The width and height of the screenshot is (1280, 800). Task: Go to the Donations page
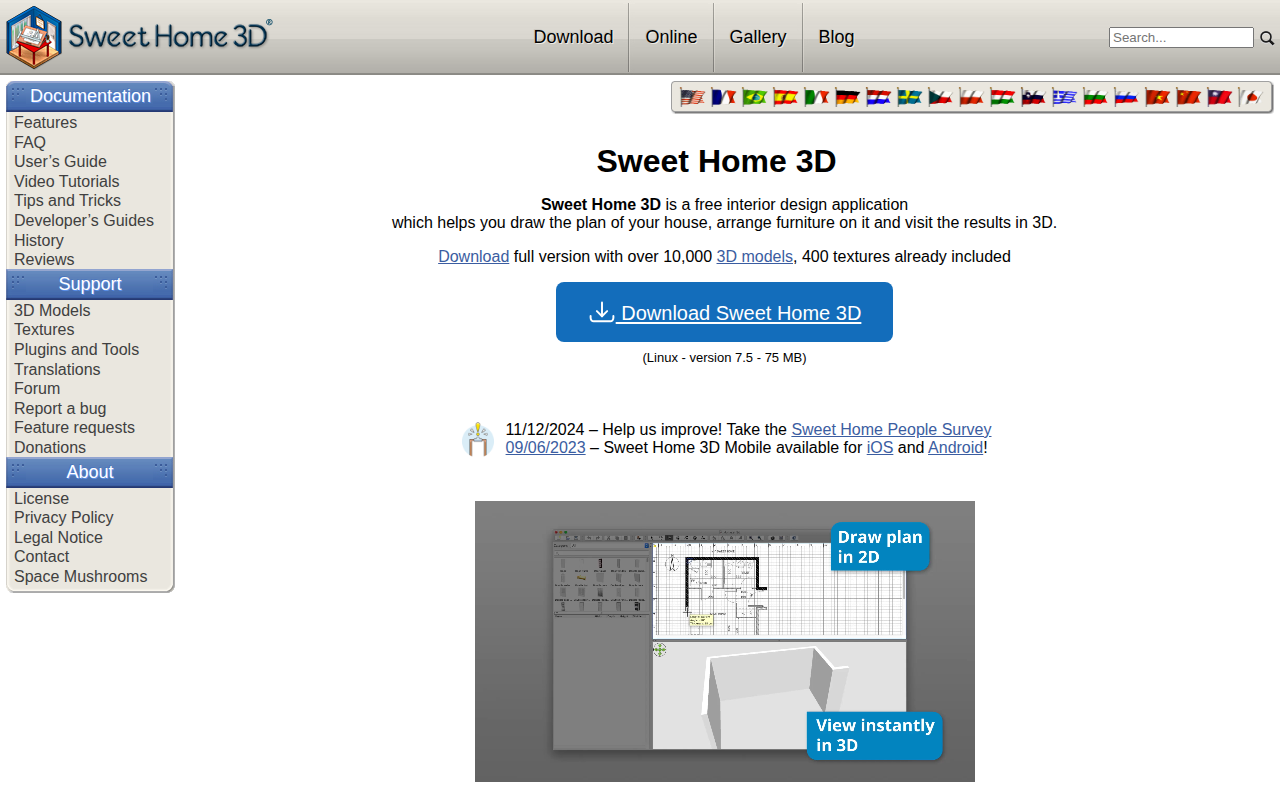pyautogui.click(x=50, y=448)
